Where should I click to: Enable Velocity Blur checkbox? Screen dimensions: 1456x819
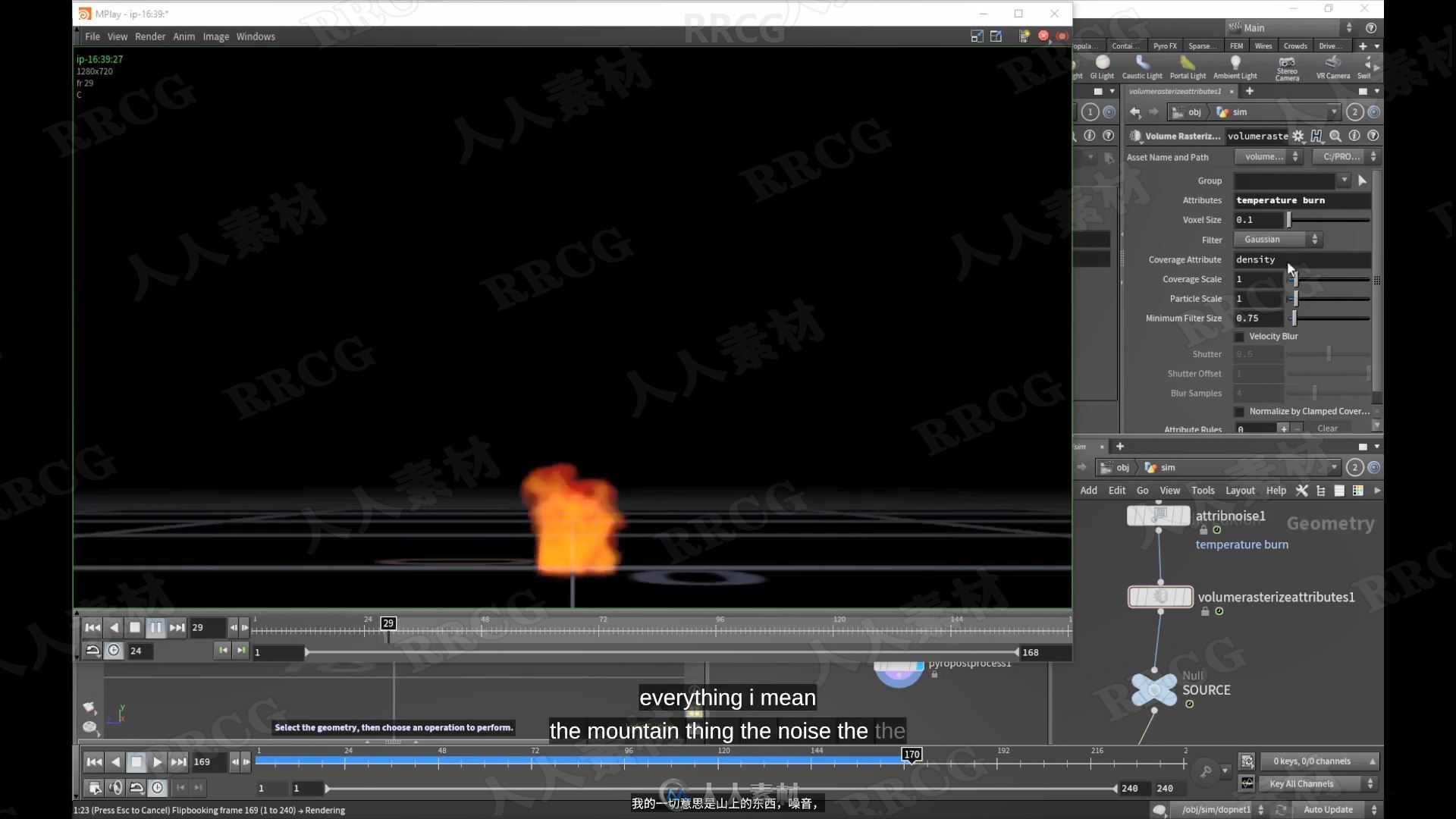point(1240,337)
